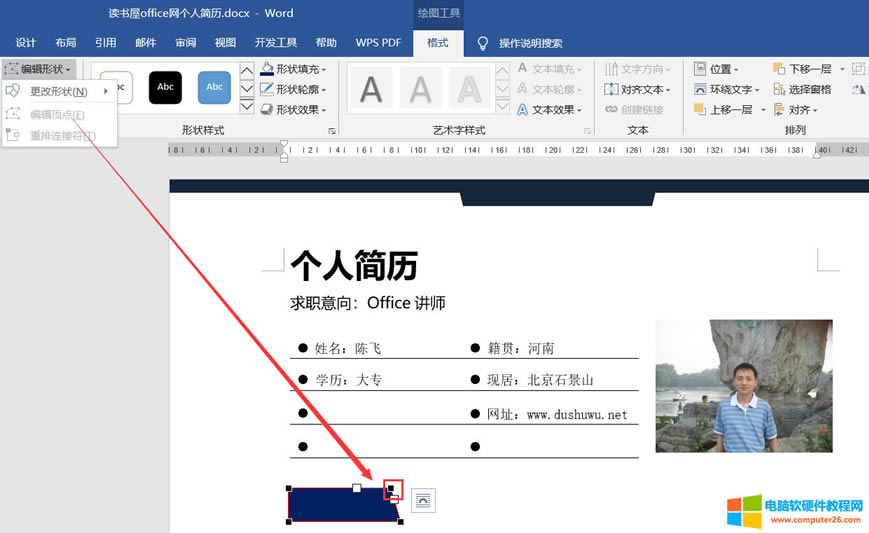Open the 开发工具 tab

point(275,43)
